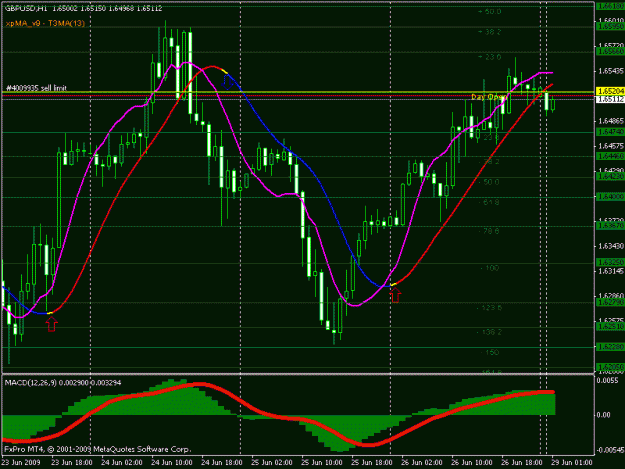Click the yellow Day Open label

coord(489,97)
